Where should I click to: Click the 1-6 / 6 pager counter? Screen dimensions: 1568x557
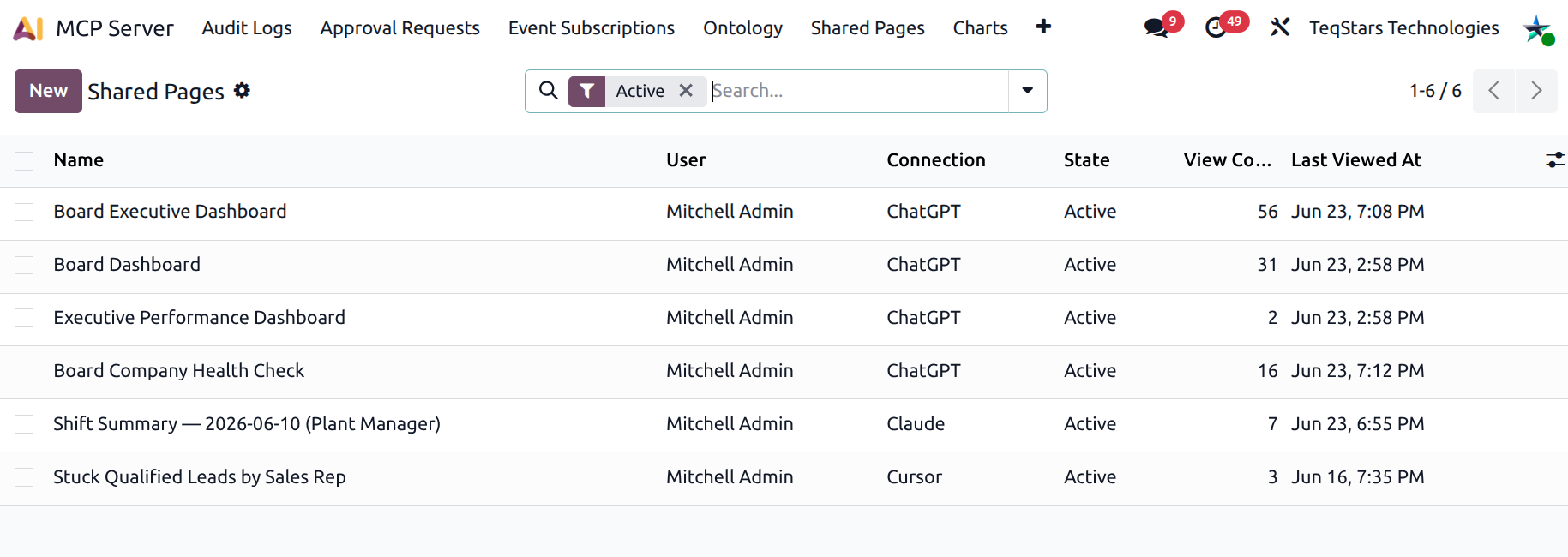pos(1435,91)
